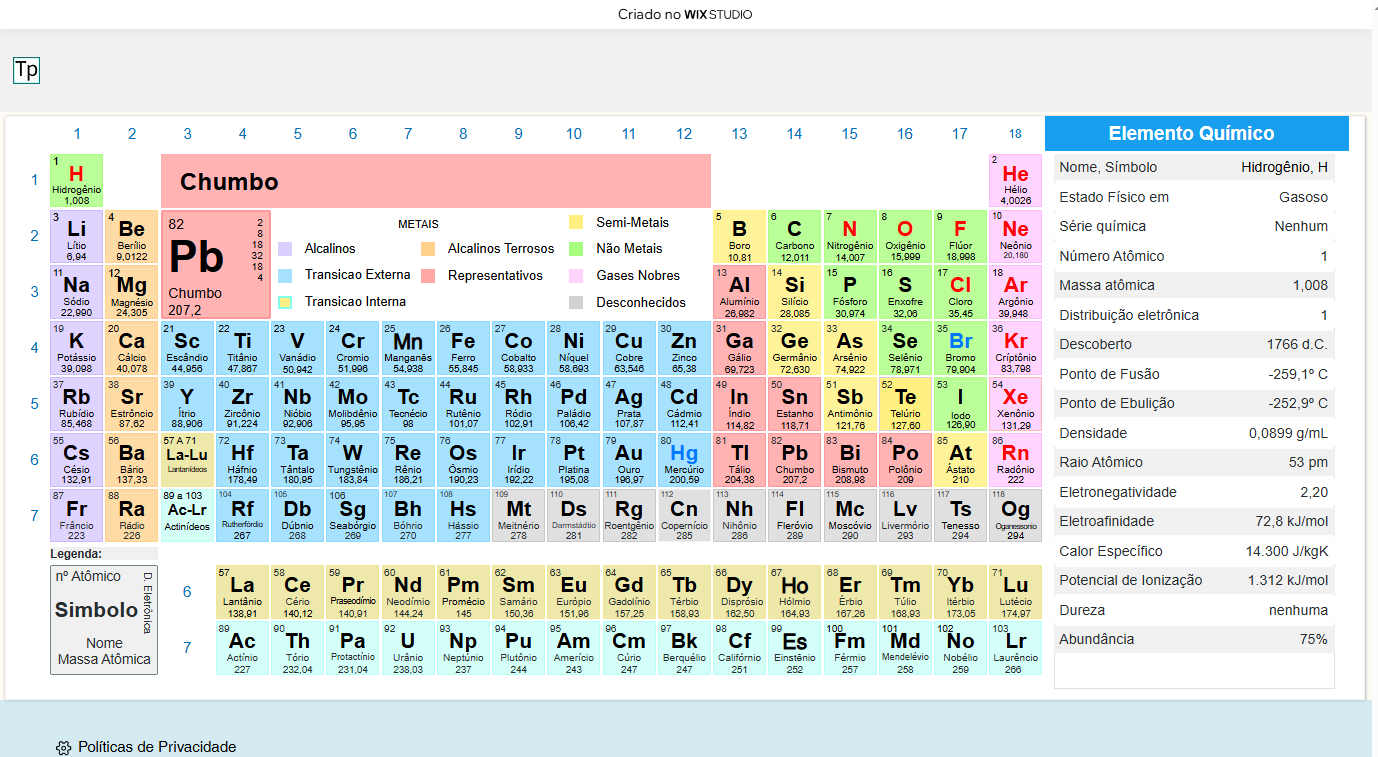
Task: Open the La-Lu lanthanides group tile
Action: point(187,460)
